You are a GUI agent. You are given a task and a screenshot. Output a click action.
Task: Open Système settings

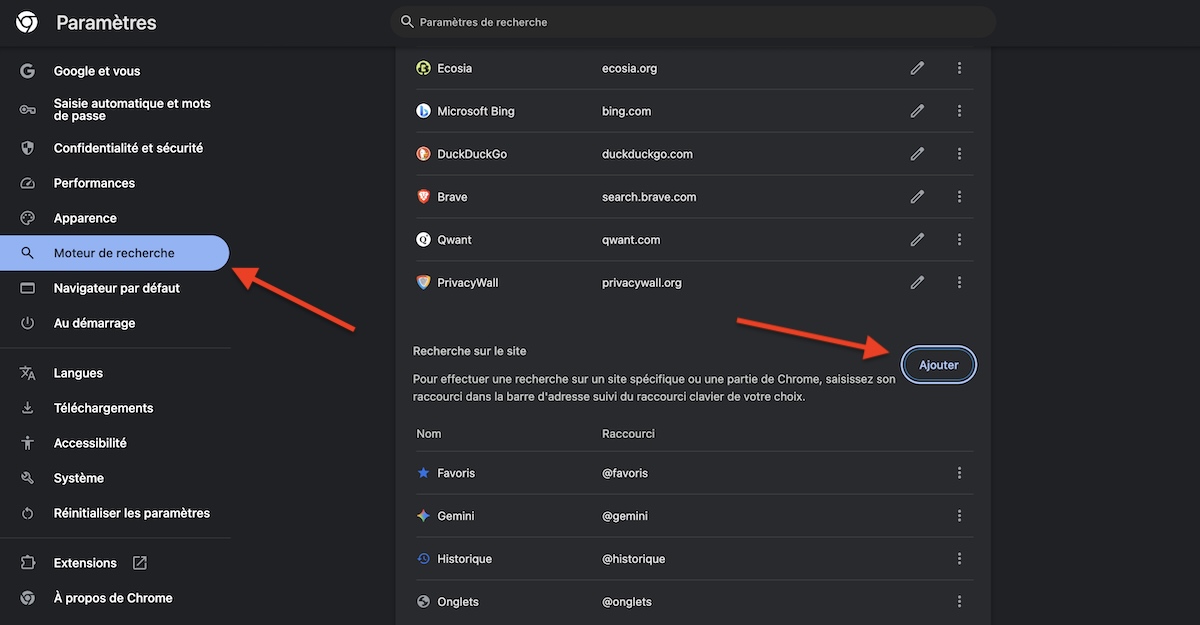(x=79, y=478)
